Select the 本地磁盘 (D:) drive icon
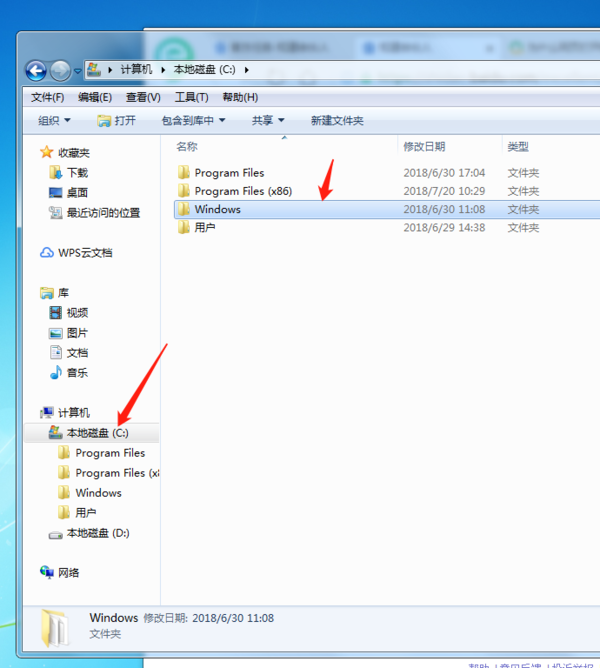Viewport: 600px width, 668px height. (x=55, y=534)
